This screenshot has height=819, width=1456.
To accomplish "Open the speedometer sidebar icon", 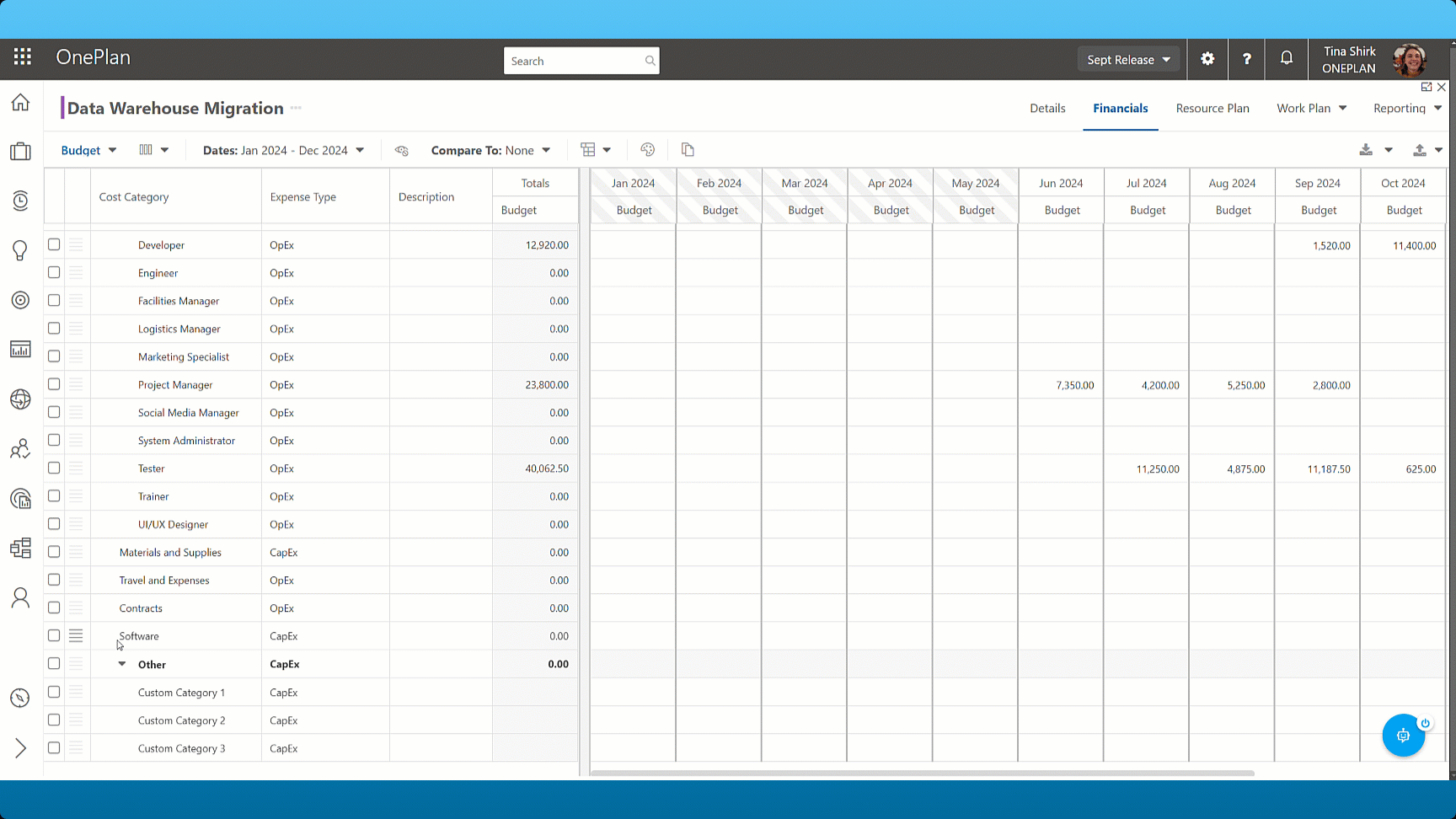I will 20,698.
